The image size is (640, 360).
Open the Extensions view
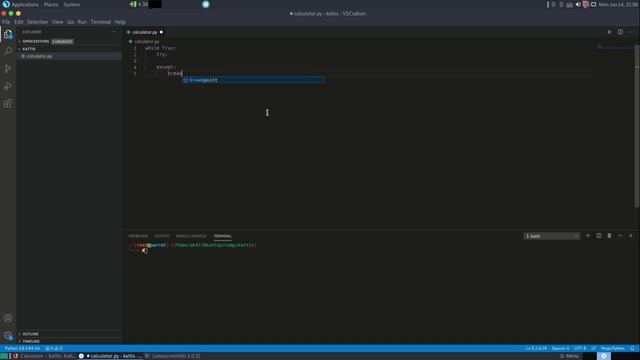pos(8,104)
